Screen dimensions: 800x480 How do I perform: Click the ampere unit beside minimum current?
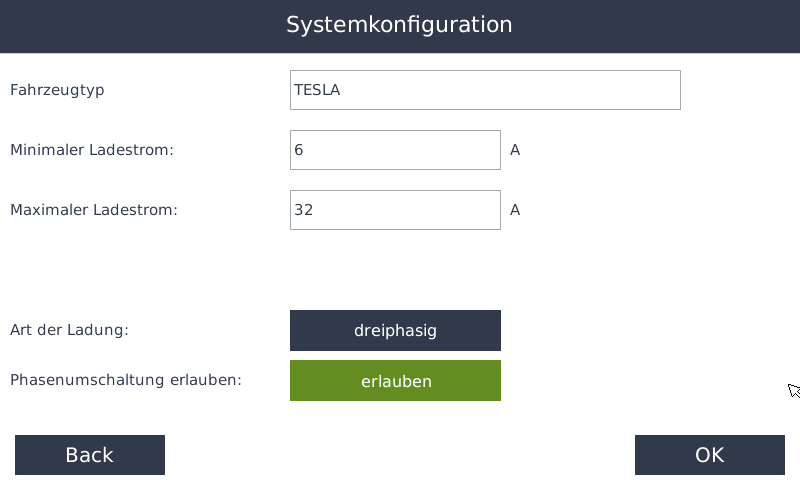(x=515, y=150)
